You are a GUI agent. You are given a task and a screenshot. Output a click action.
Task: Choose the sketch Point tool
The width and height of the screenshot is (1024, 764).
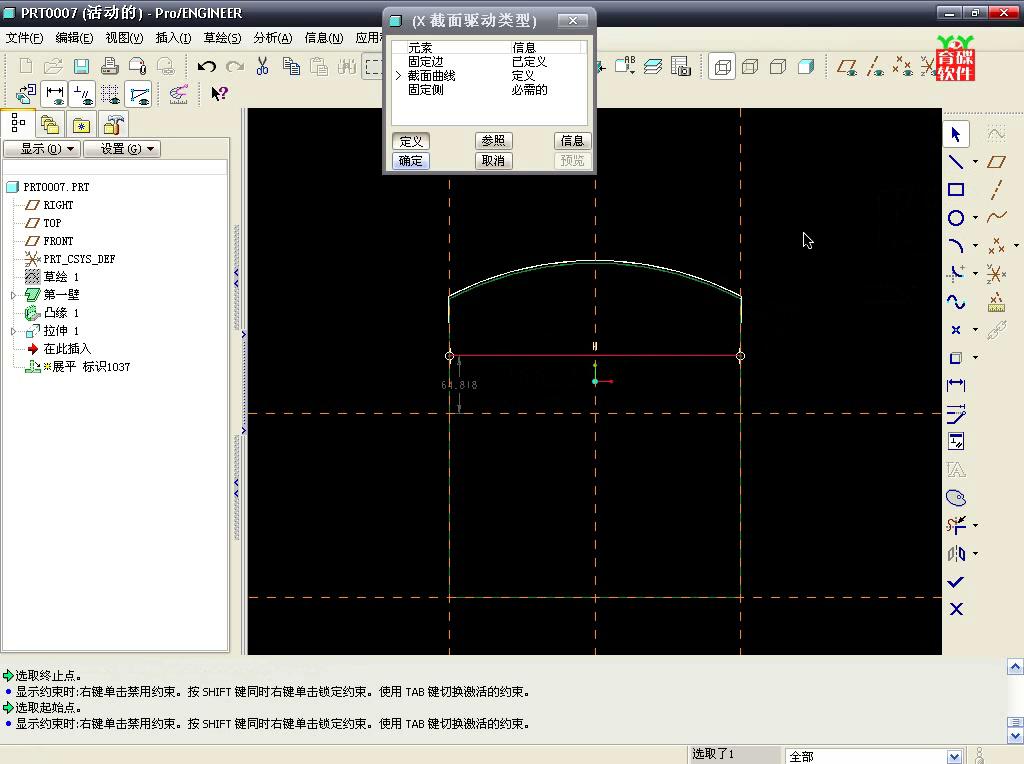pyautogui.click(x=956, y=330)
